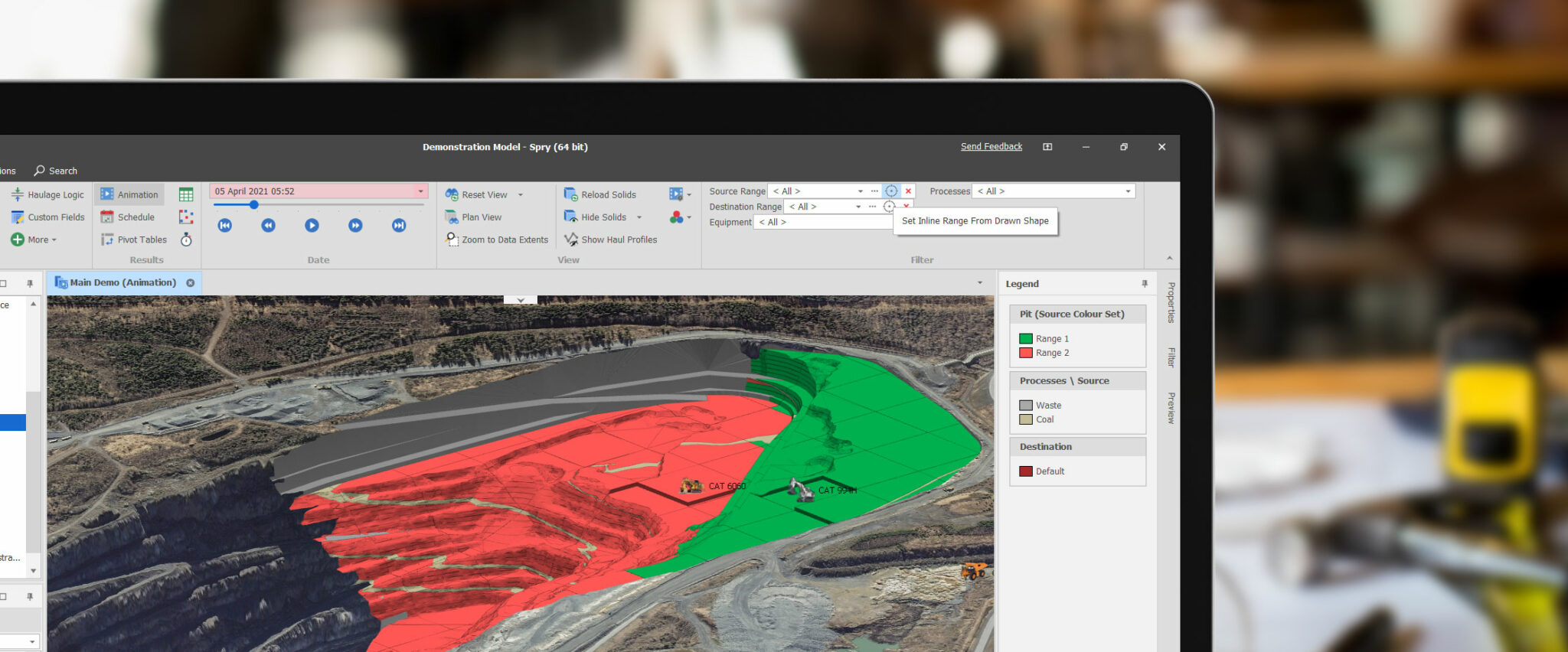Click the Send Feedback link
This screenshot has height=652, width=1568.
pyautogui.click(x=991, y=147)
